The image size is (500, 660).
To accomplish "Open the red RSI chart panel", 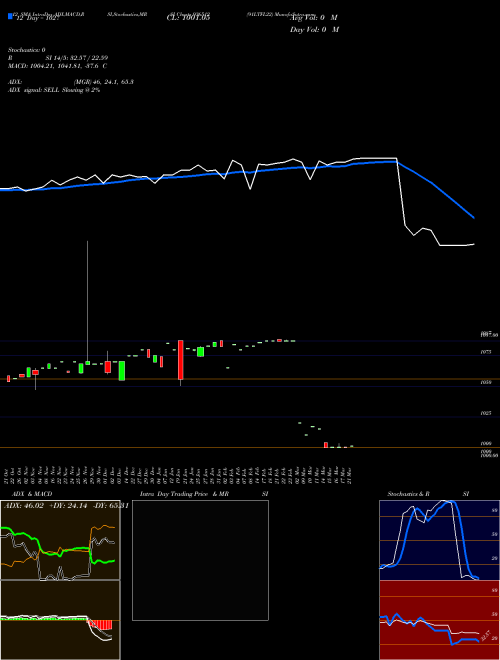I will point(439,620).
